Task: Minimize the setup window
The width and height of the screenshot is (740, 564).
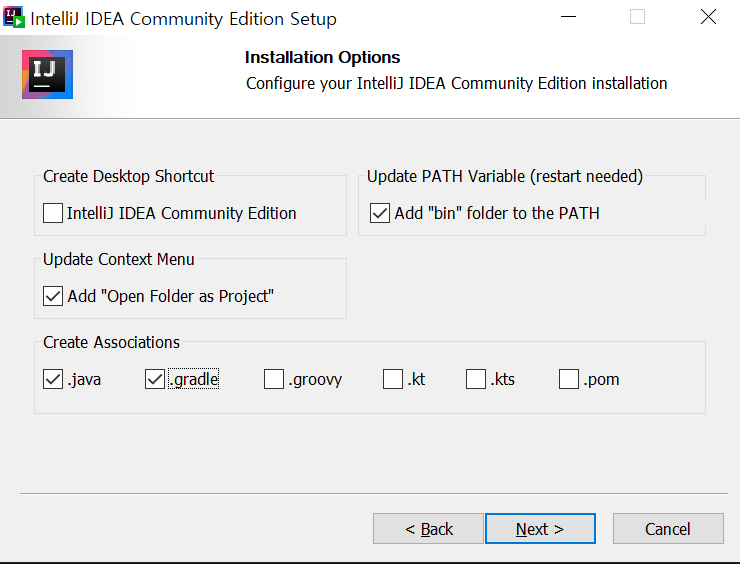Action: tap(568, 17)
